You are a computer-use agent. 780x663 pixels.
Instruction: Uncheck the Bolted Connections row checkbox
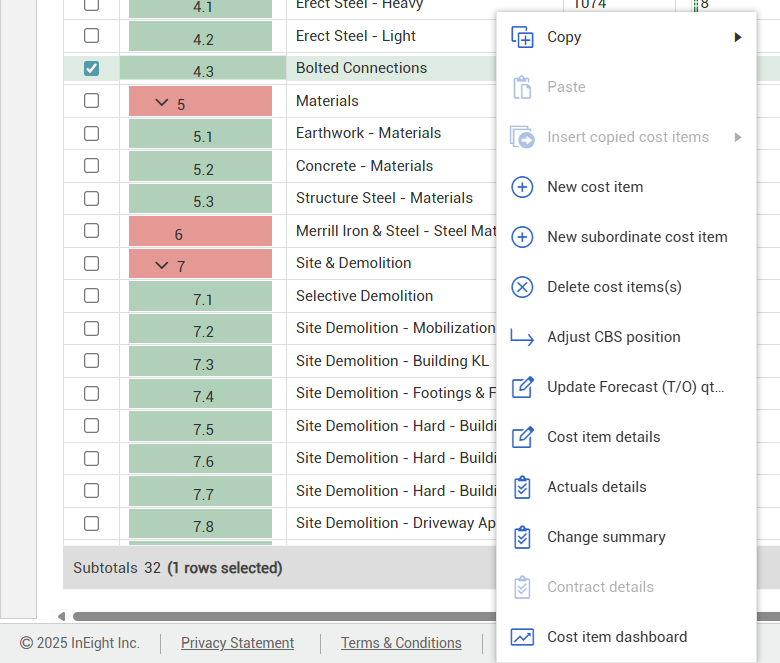(x=91, y=68)
